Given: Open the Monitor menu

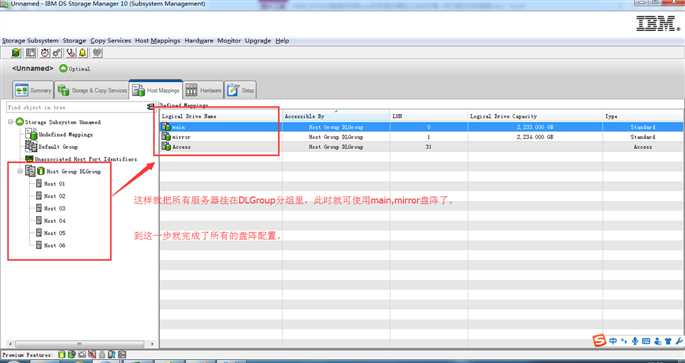Looking at the screenshot, I should (229, 41).
